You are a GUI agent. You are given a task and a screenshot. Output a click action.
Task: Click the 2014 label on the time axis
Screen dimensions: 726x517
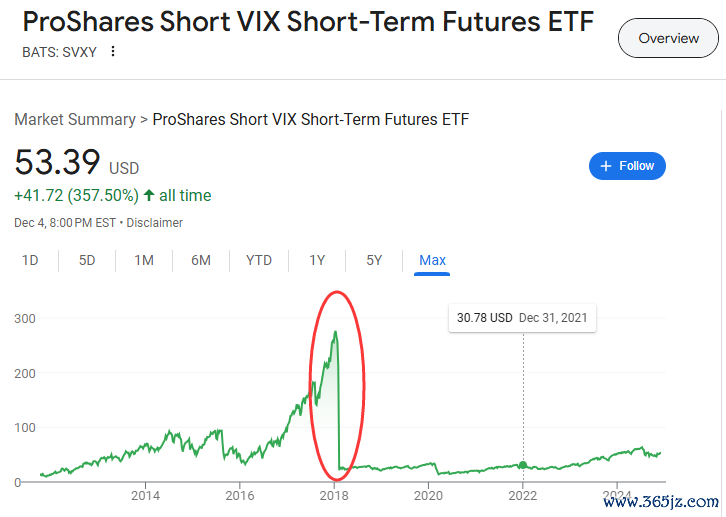pos(145,496)
